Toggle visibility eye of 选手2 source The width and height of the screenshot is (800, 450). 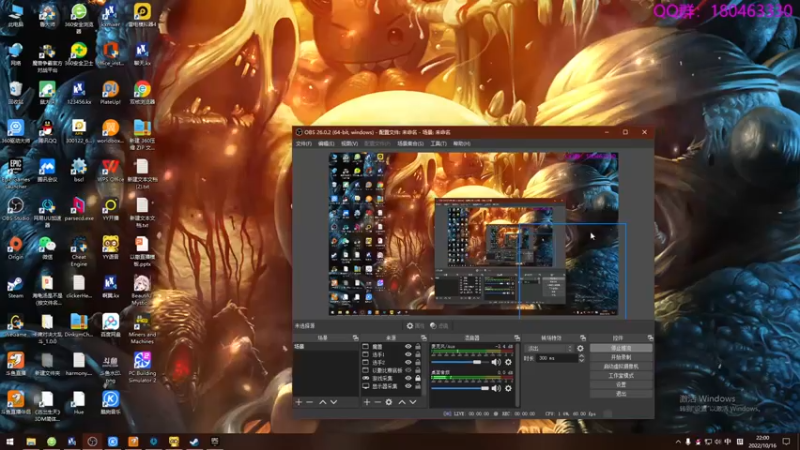click(408, 362)
